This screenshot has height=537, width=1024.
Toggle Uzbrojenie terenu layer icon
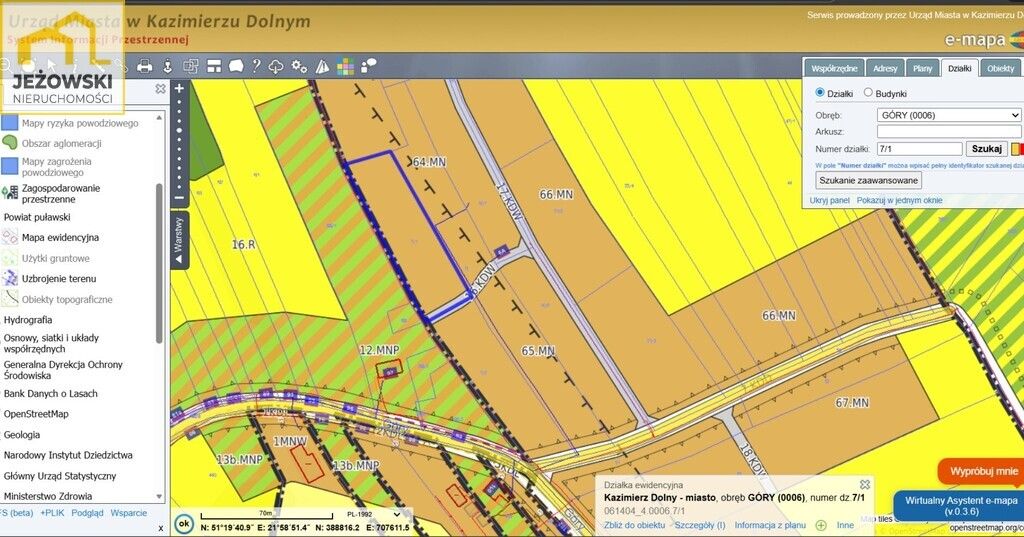point(10,278)
